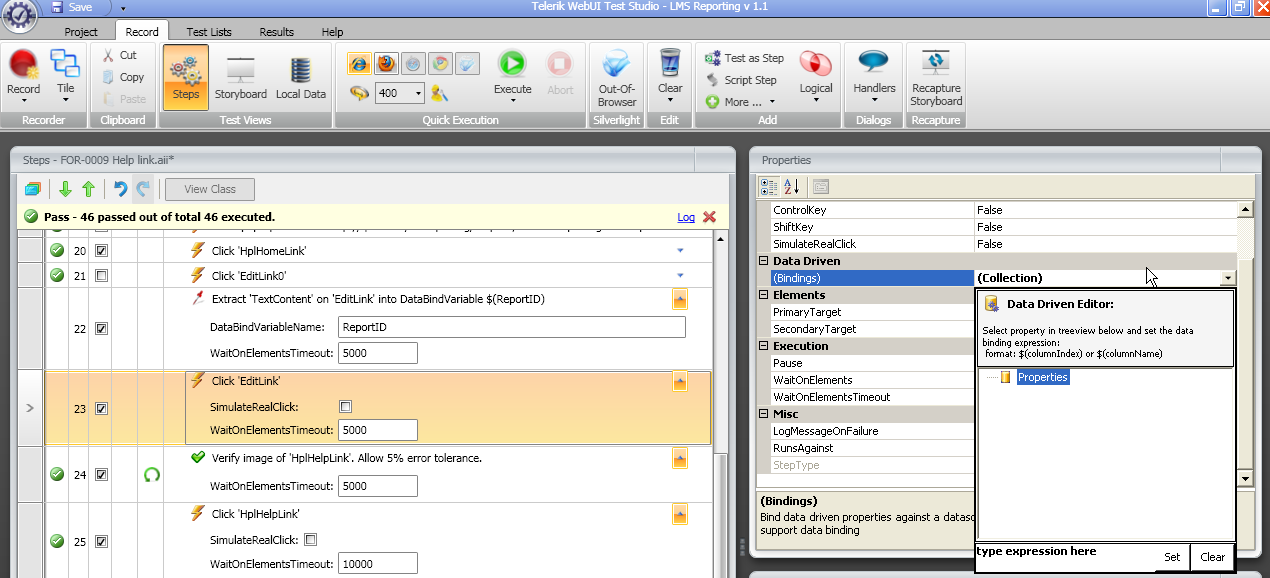This screenshot has width=1270, height=578.
Task: Expand step 20 'HplHomeLink' details arrow
Action: click(x=680, y=250)
